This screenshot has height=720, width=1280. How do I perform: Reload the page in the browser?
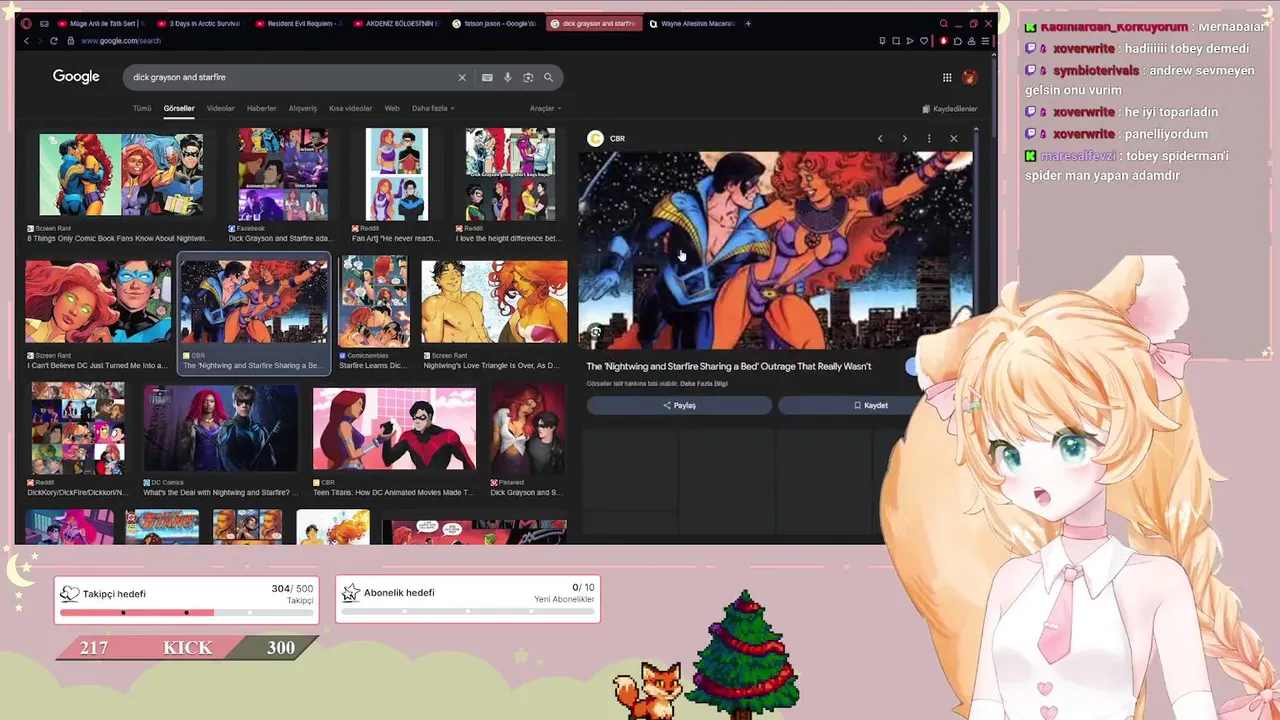(x=54, y=41)
